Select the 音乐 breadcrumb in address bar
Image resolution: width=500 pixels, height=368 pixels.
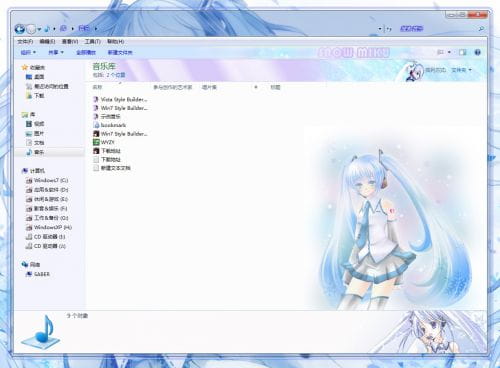point(84,29)
